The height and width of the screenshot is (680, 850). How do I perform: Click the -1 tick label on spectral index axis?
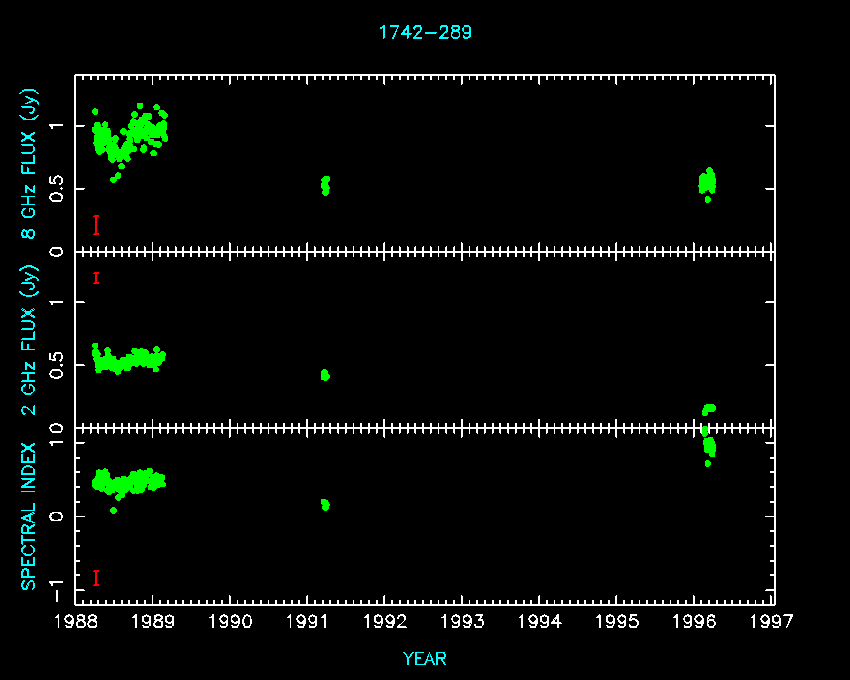pyautogui.click(x=58, y=590)
